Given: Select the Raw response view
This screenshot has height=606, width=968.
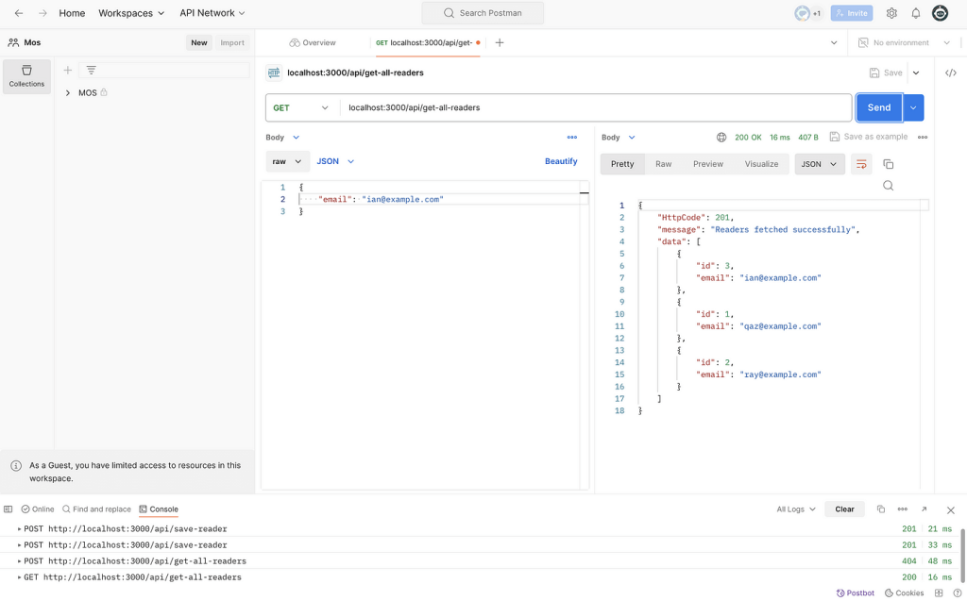Looking at the screenshot, I should tap(663, 164).
